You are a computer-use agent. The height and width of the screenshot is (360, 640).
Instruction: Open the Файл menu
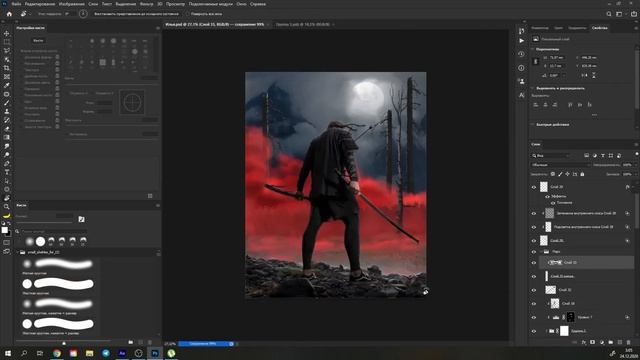[x=16, y=4]
